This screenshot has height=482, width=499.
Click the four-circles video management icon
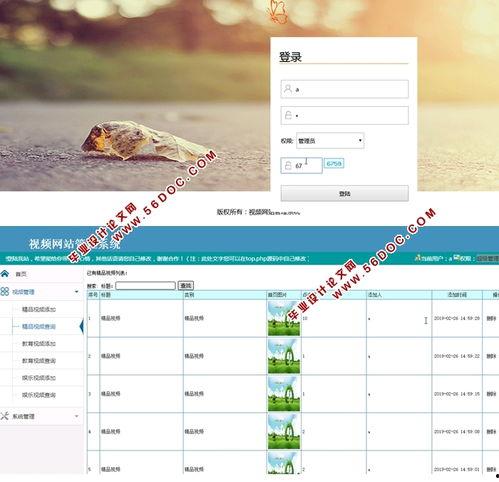(5, 292)
